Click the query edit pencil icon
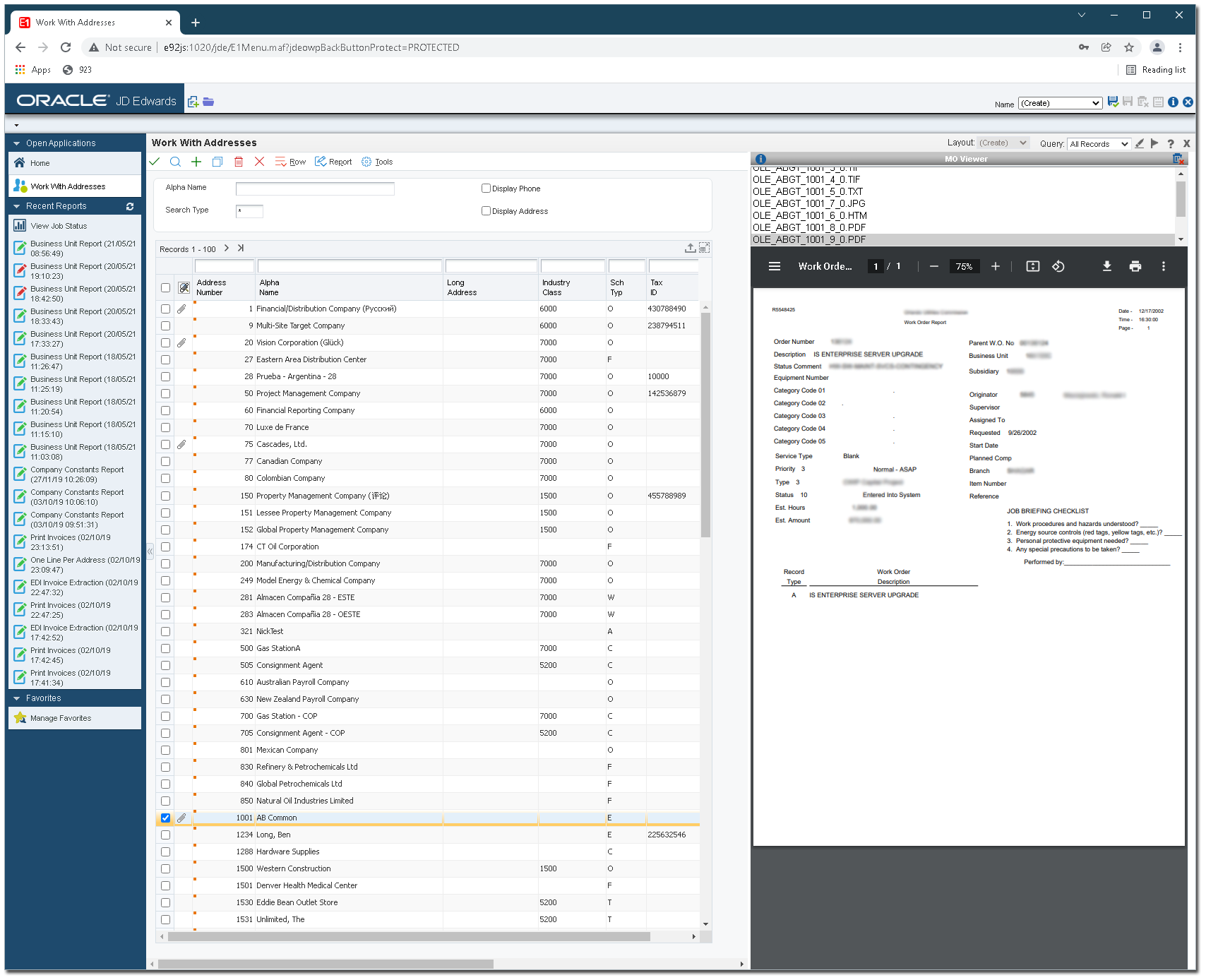Image resolution: width=1206 pixels, height=980 pixels. click(x=1140, y=143)
